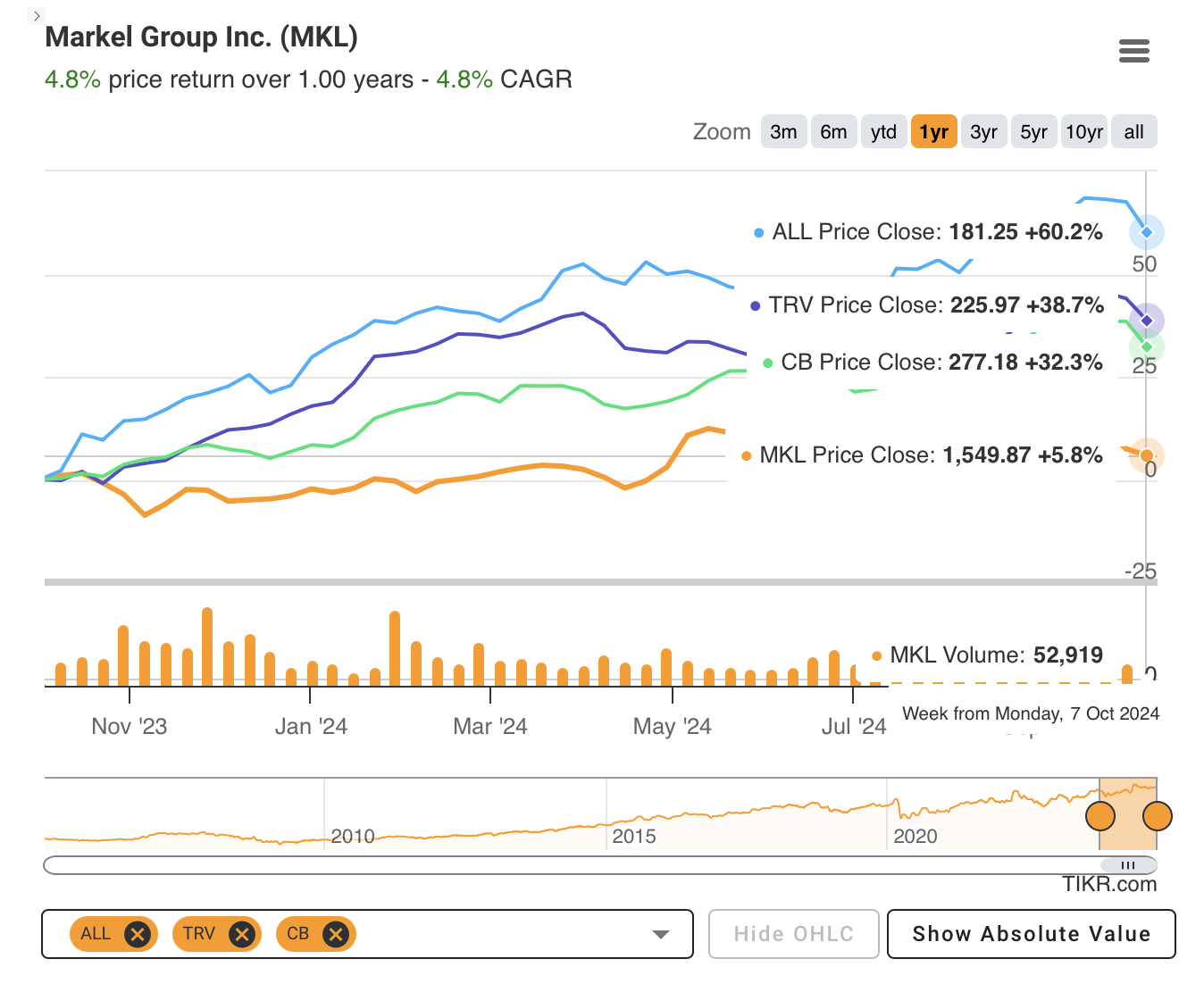Click the orange MKL Volume legend dot
1204x984 pixels.
point(876,655)
